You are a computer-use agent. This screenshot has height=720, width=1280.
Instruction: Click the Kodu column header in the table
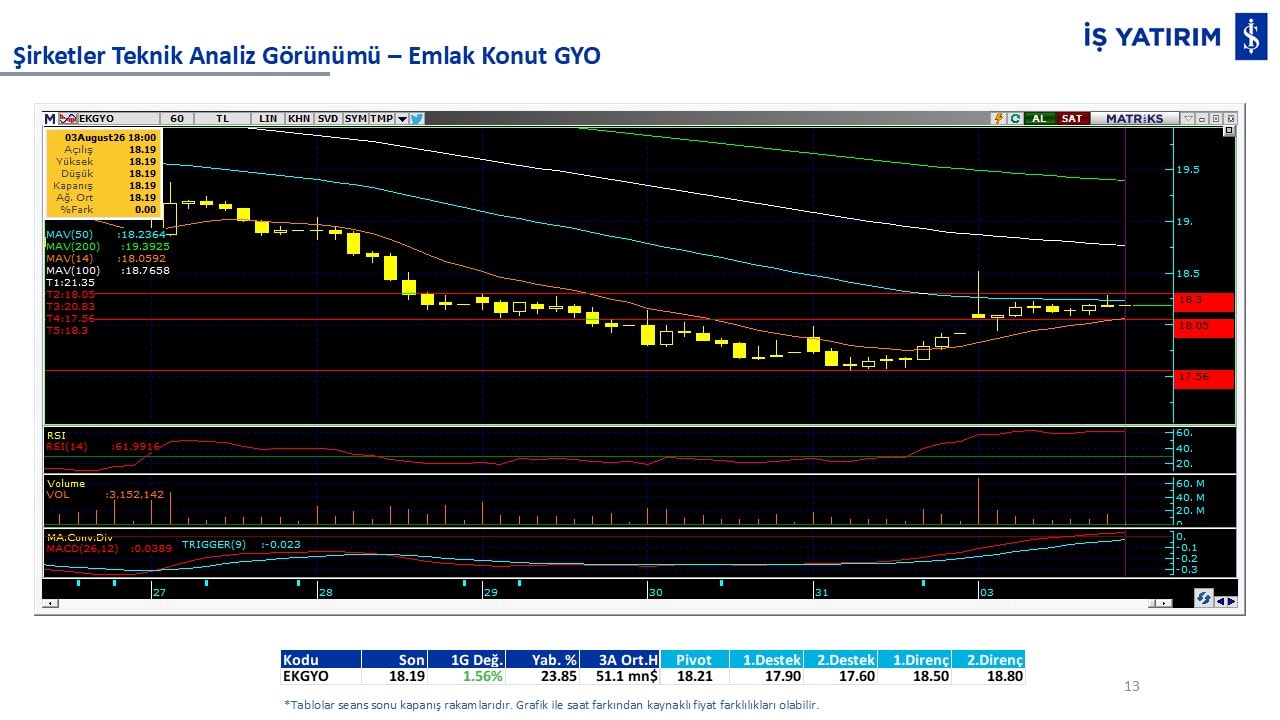coord(320,660)
